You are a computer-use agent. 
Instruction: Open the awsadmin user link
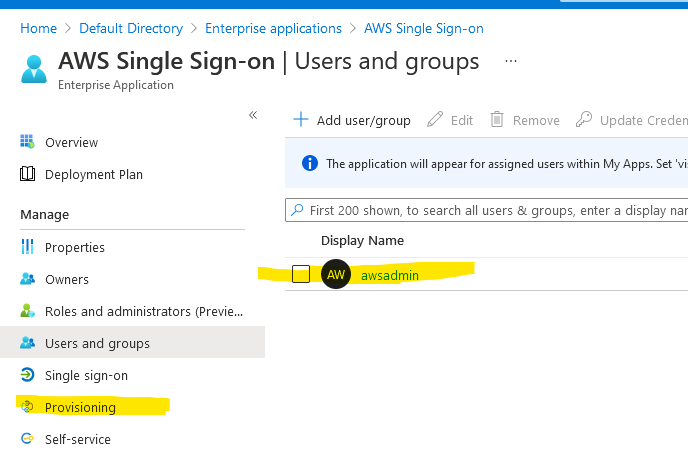390,275
